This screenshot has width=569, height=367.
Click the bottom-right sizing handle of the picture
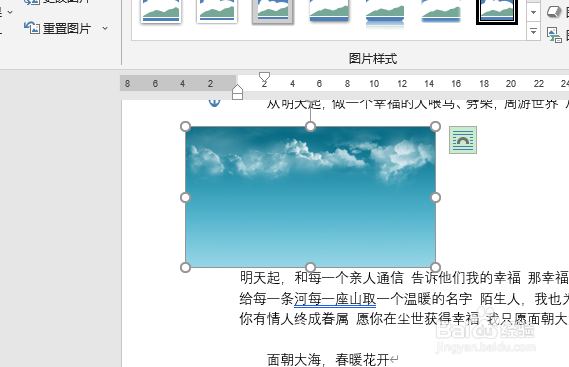[x=435, y=268]
